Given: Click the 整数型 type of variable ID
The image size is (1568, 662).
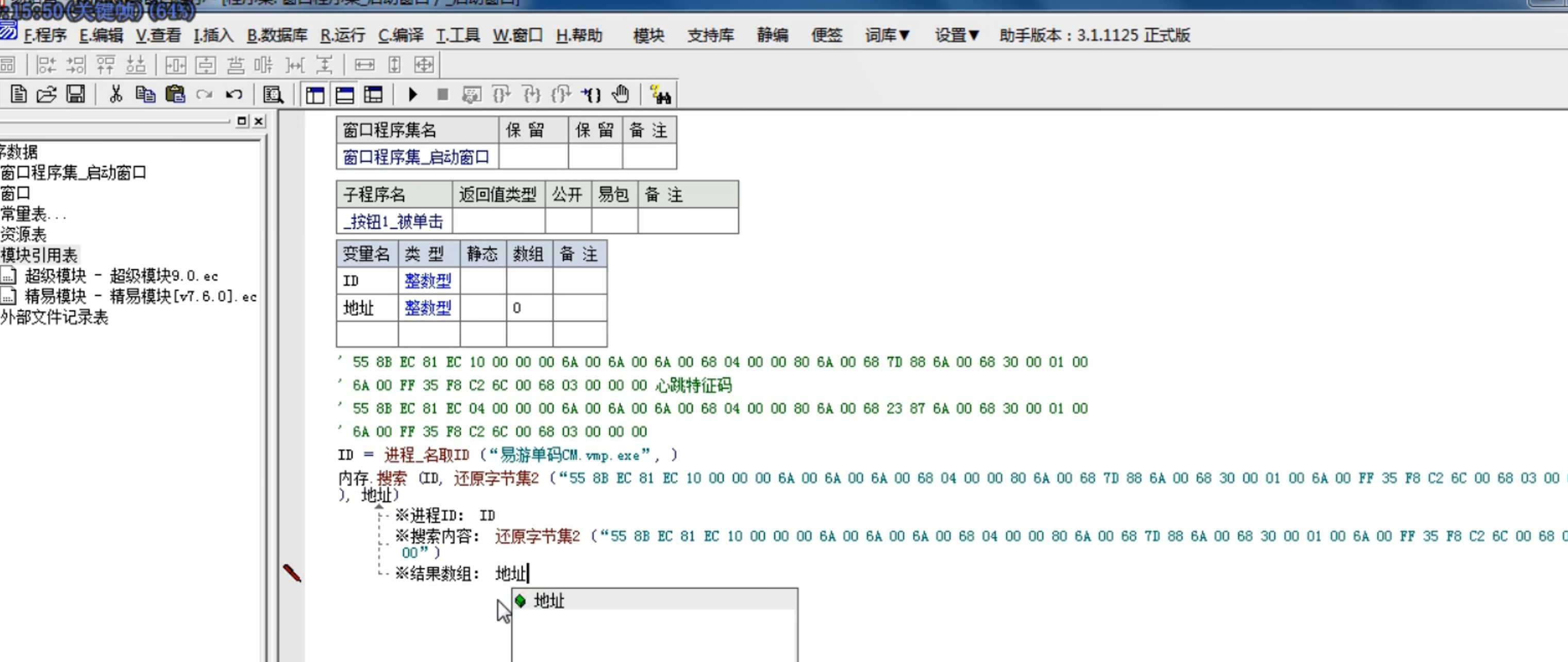Looking at the screenshot, I should 428,281.
